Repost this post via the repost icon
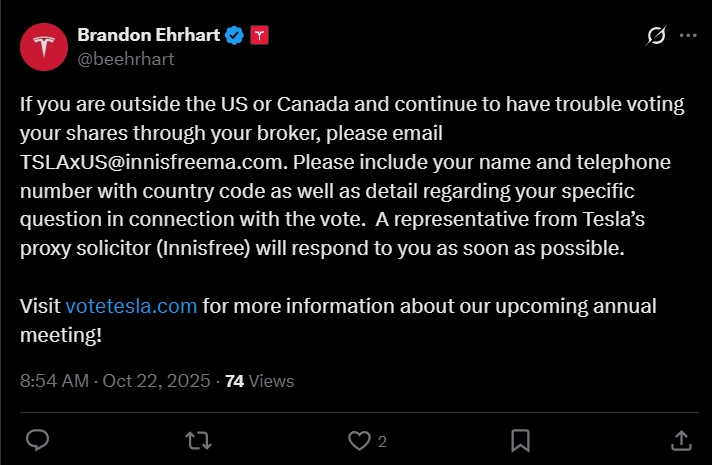Image resolution: width=712 pixels, height=465 pixels. (x=198, y=440)
